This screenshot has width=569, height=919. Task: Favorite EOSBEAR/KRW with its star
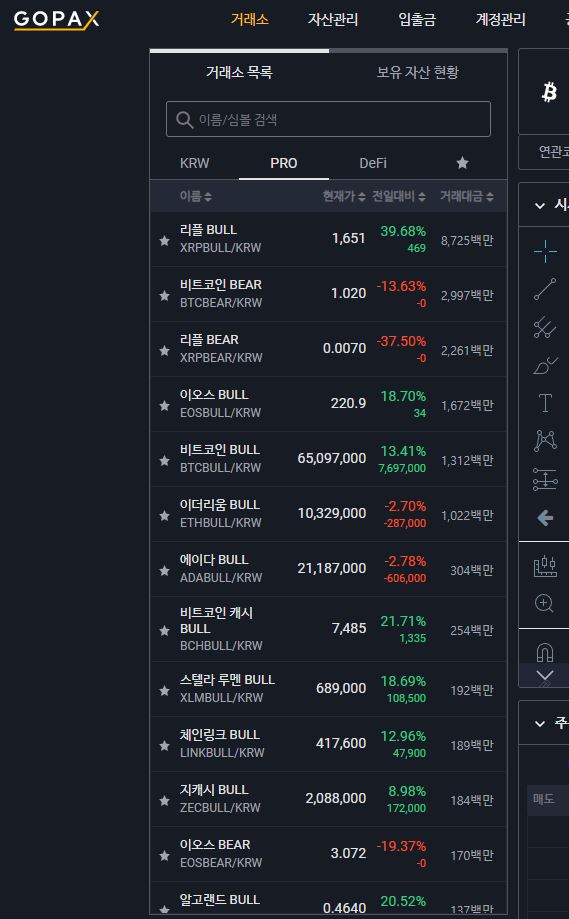165,856
